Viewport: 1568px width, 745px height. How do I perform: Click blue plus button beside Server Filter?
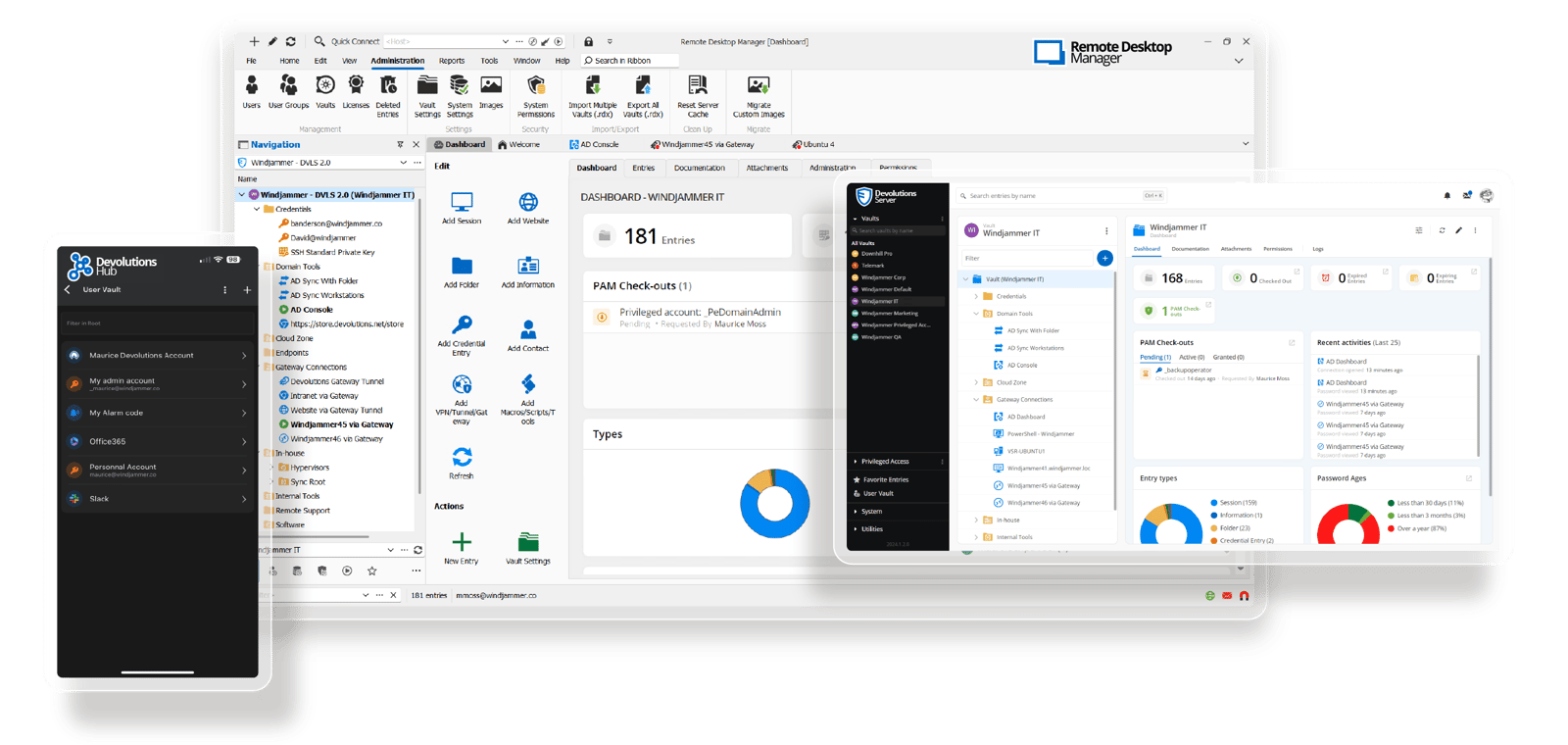(x=1104, y=258)
